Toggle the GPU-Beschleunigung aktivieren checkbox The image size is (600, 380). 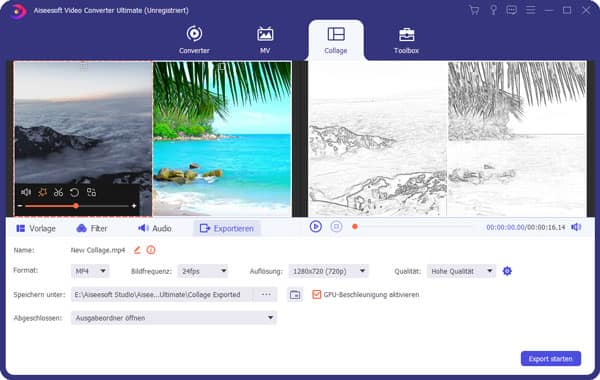coord(316,295)
